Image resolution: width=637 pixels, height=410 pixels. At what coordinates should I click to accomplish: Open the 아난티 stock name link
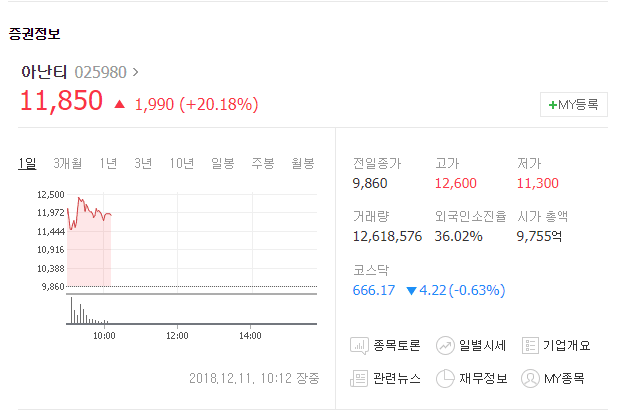[44, 72]
